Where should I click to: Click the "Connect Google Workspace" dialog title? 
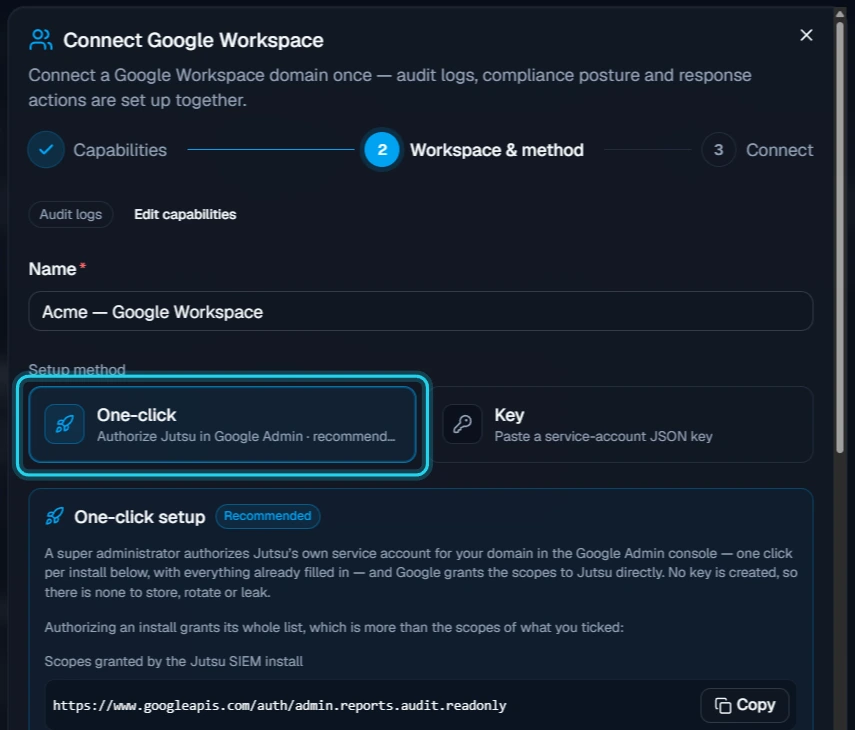point(194,40)
